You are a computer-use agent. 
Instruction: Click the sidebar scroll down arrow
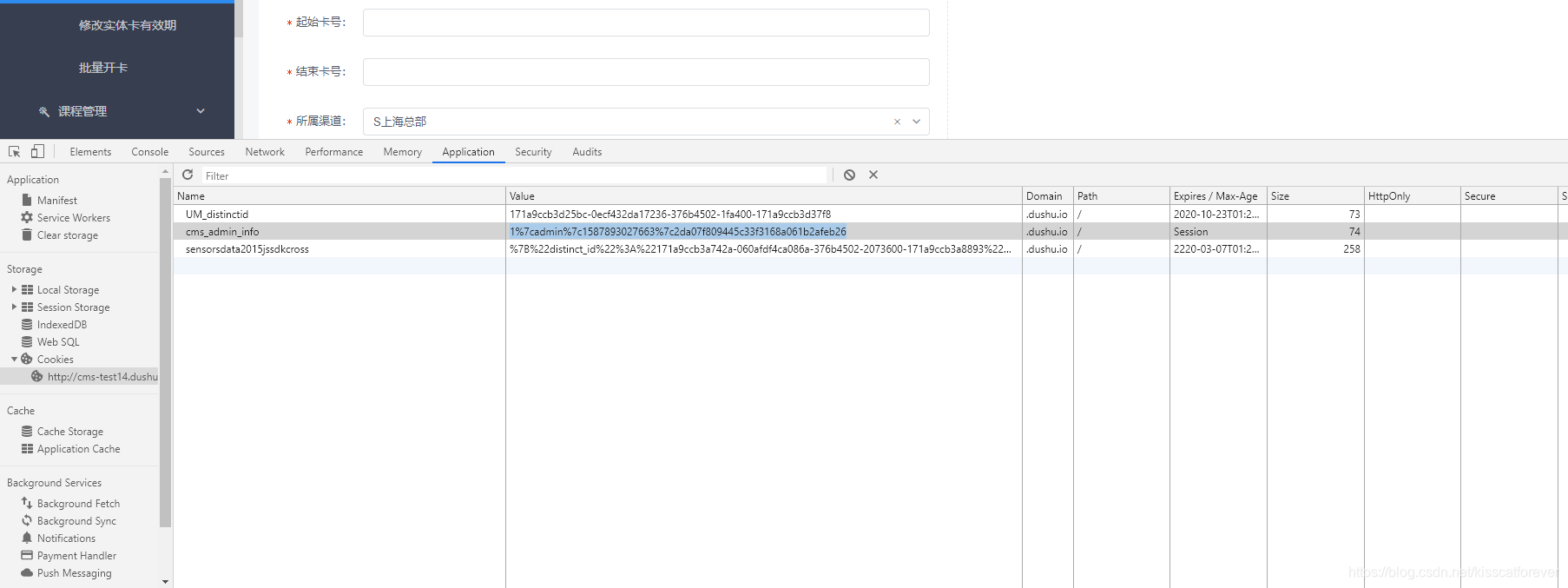(165, 581)
